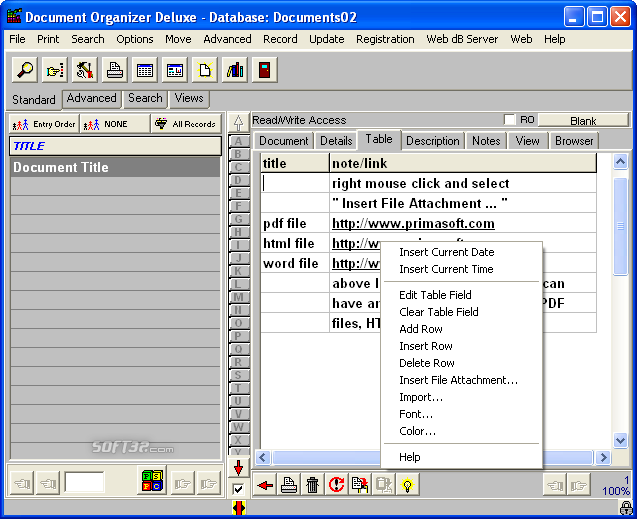
Task: Select Add Row in context menu
Action: pos(420,329)
